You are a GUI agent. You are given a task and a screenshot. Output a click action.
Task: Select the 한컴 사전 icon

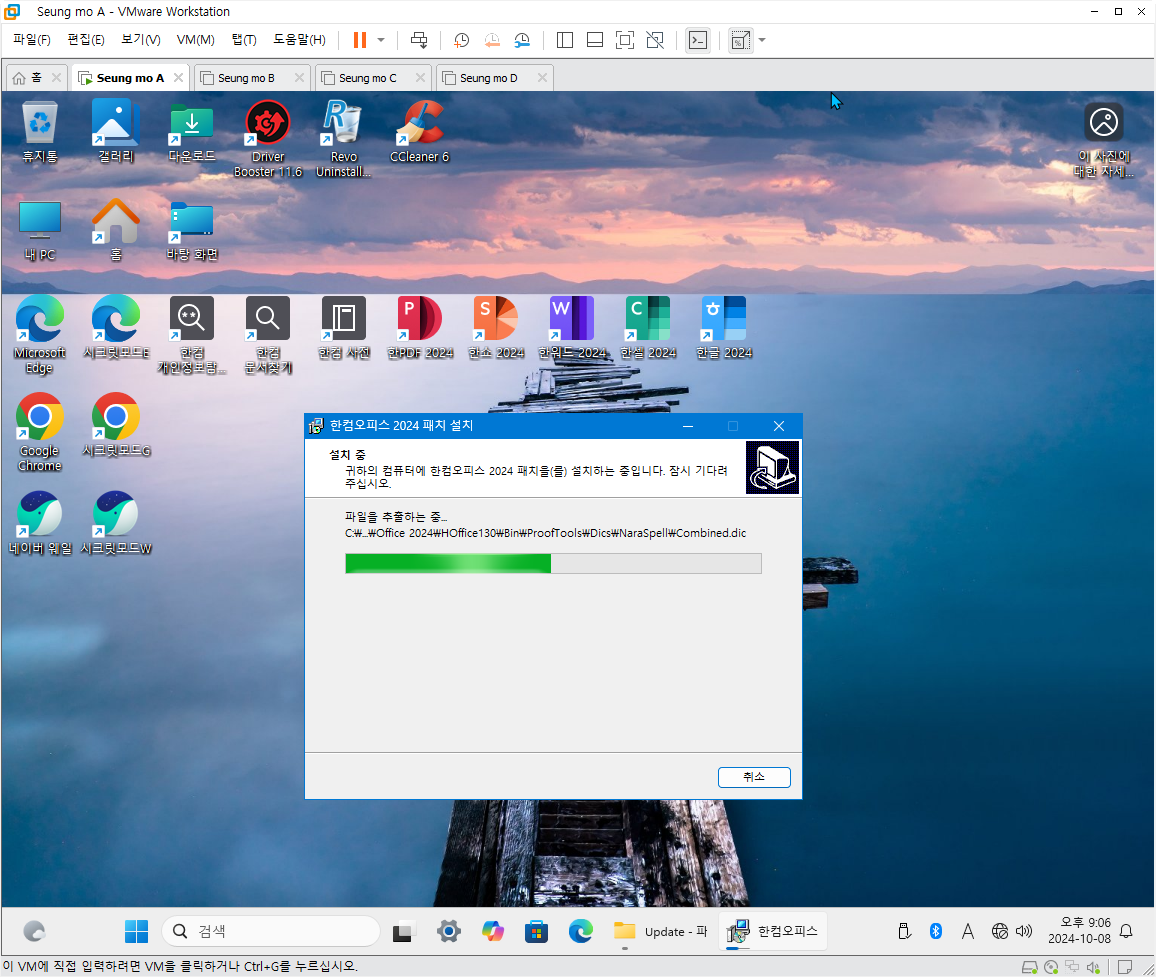pyautogui.click(x=344, y=328)
